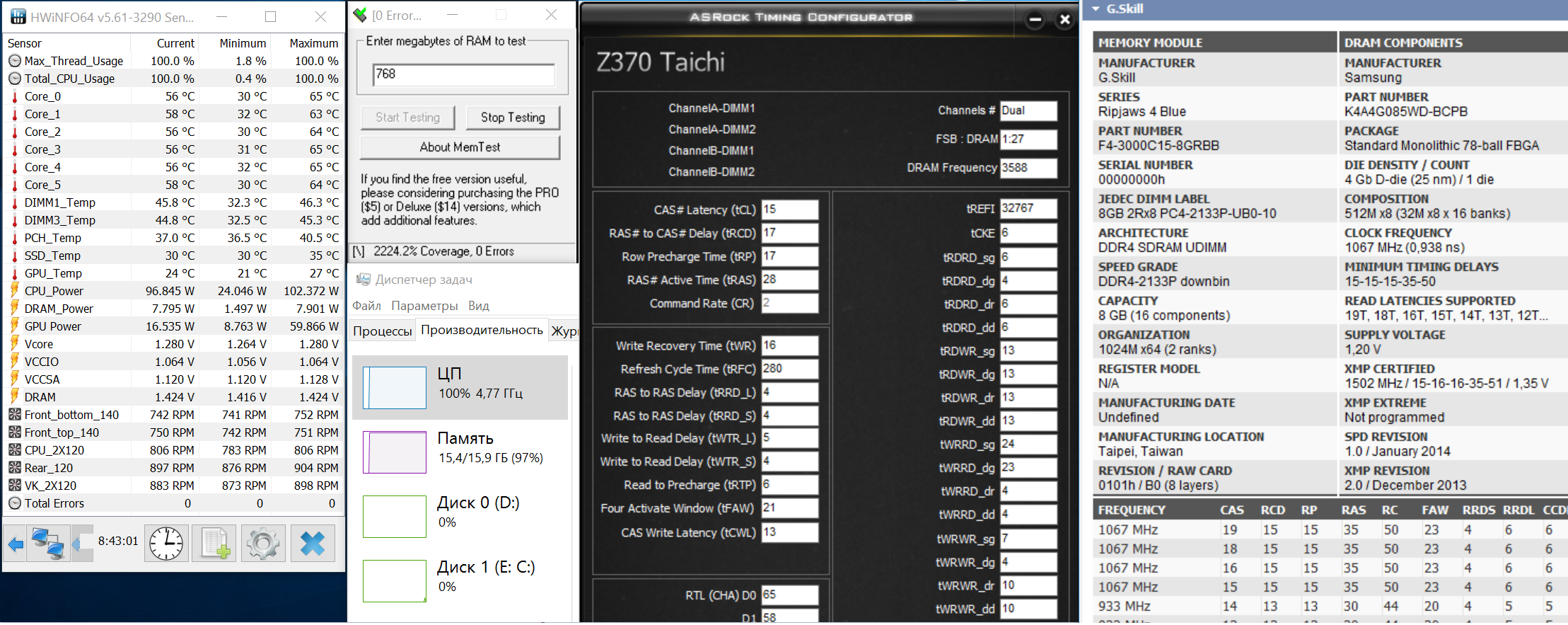This screenshot has width=1568, height=625.
Task: Start logging with the sheet-plus icon
Action: tap(215, 544)
